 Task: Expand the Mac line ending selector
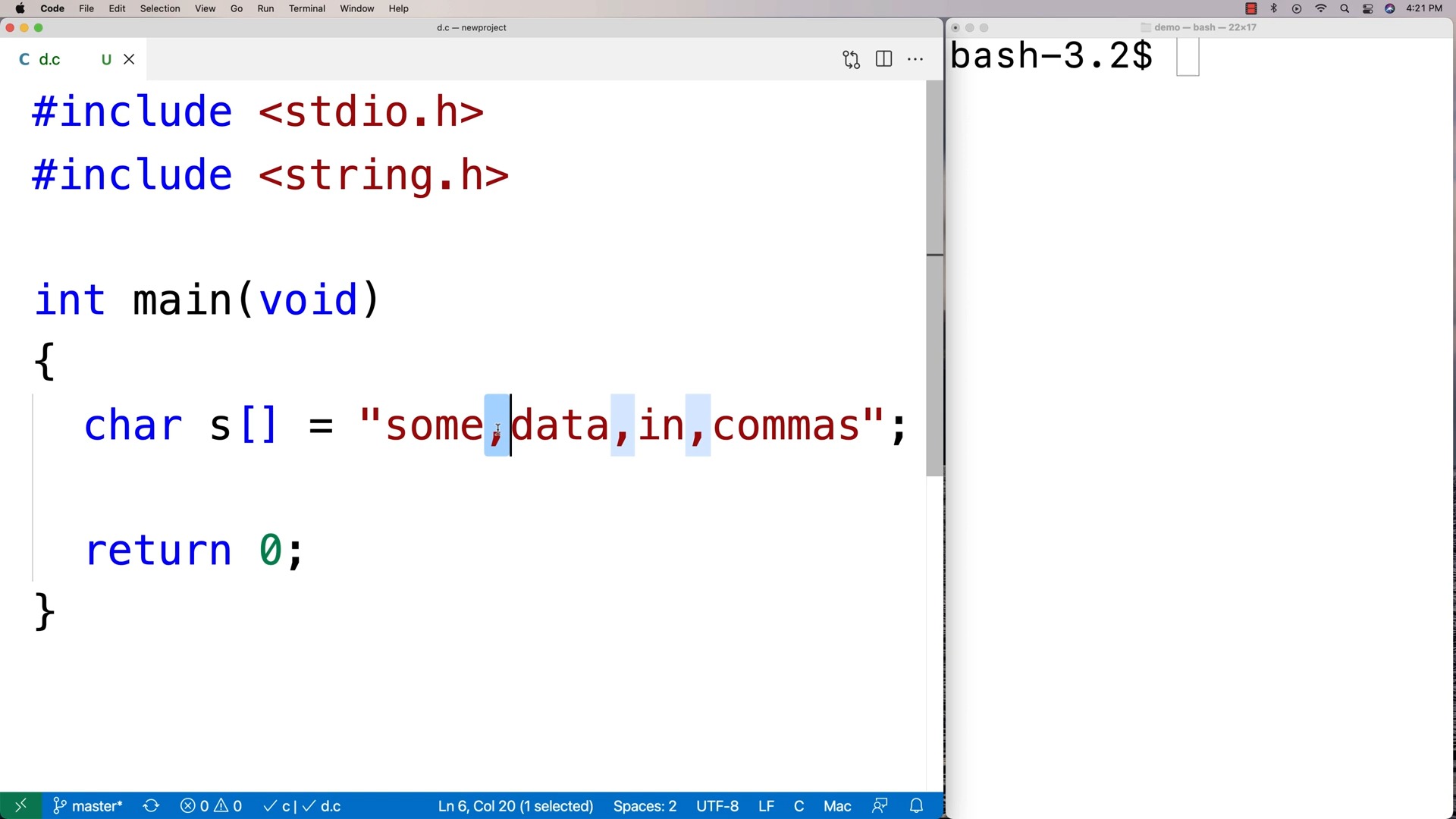[x=838, y=806]
